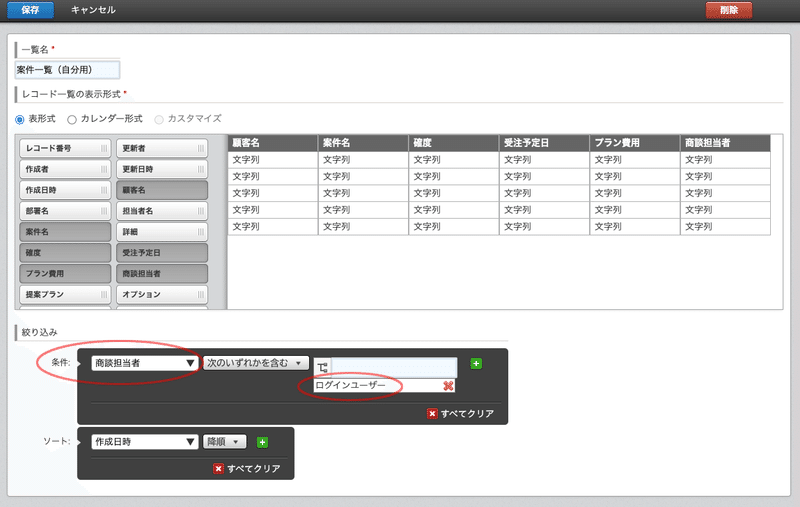Grab the drag handle on 提案プラン chip
The width and height of the screenshot is (800, 507).
click(104, 295)
